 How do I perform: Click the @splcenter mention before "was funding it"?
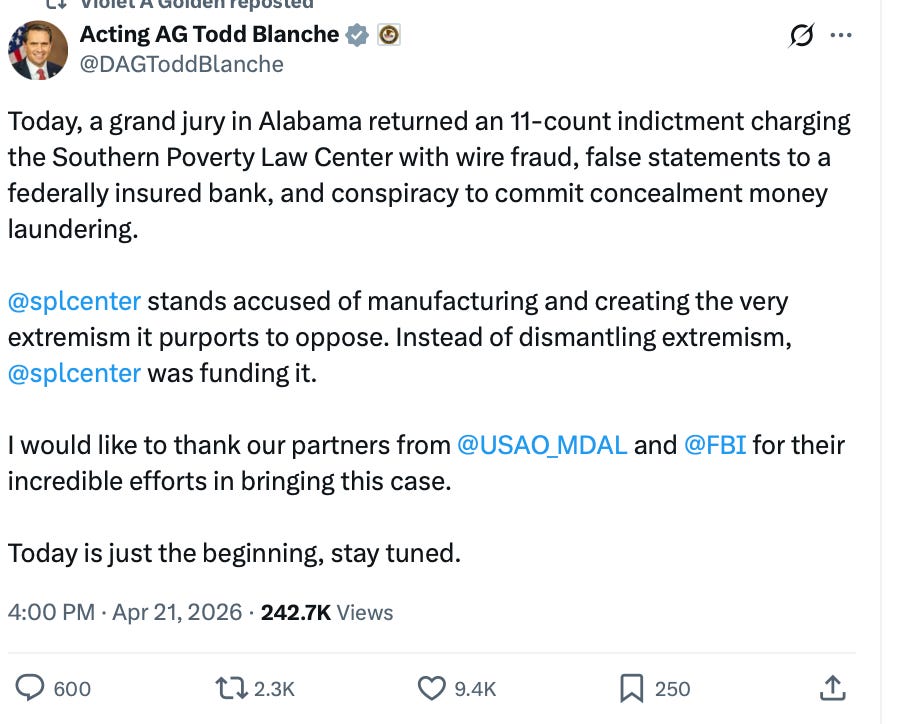74,373
